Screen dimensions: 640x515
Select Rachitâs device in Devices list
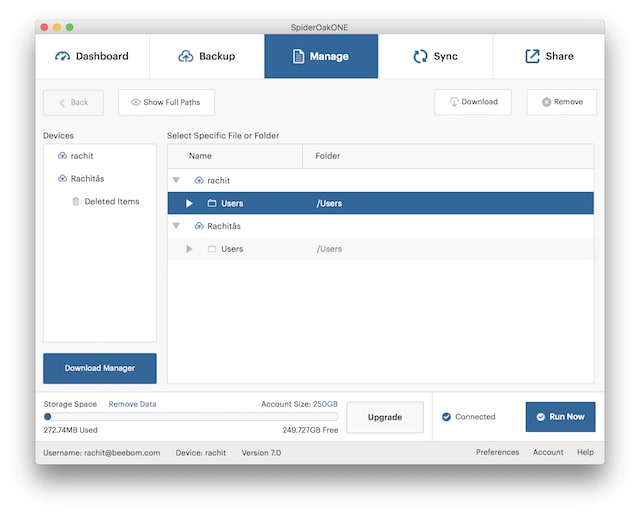click(87, 179)
